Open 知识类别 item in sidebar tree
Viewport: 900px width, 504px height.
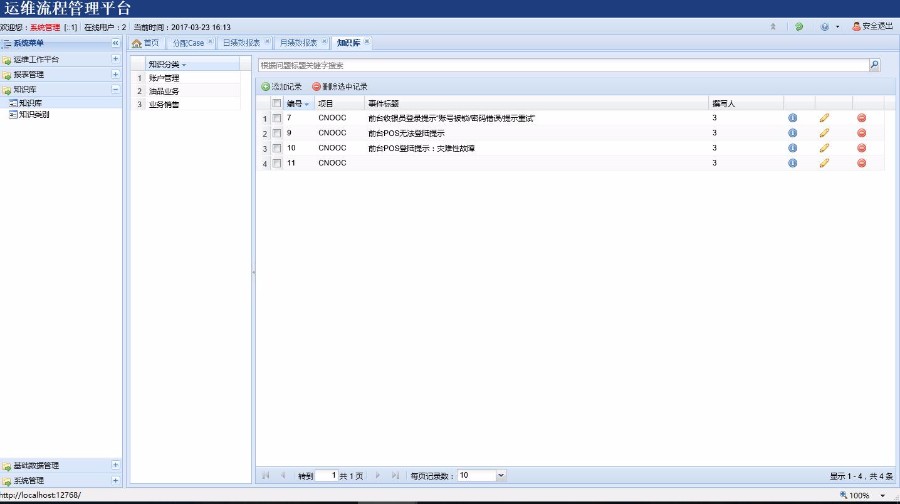[x=34, y=115]
